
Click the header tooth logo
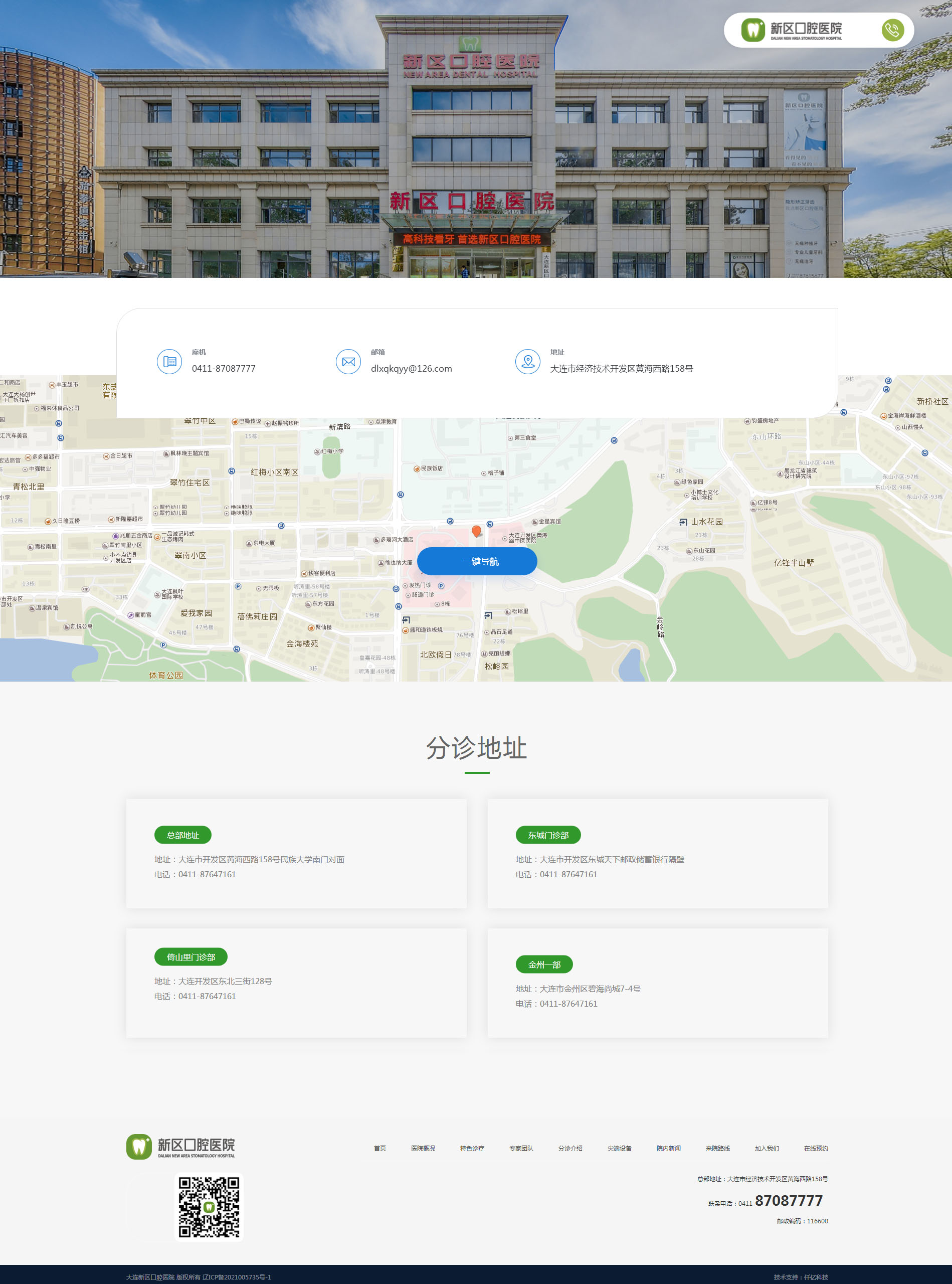pyautogui.click(x=752, y=30)
